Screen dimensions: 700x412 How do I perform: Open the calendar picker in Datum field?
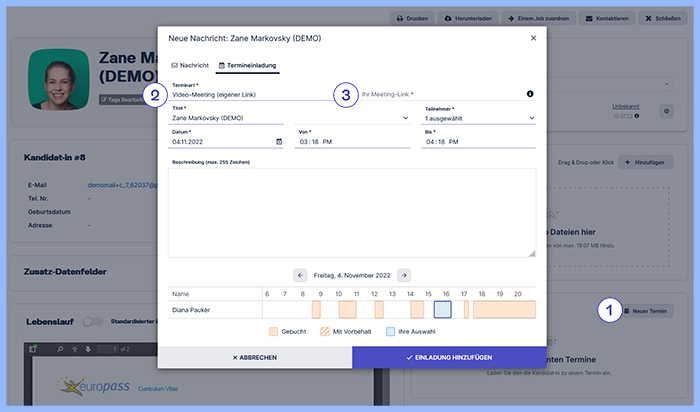click(x=279, y=141)
